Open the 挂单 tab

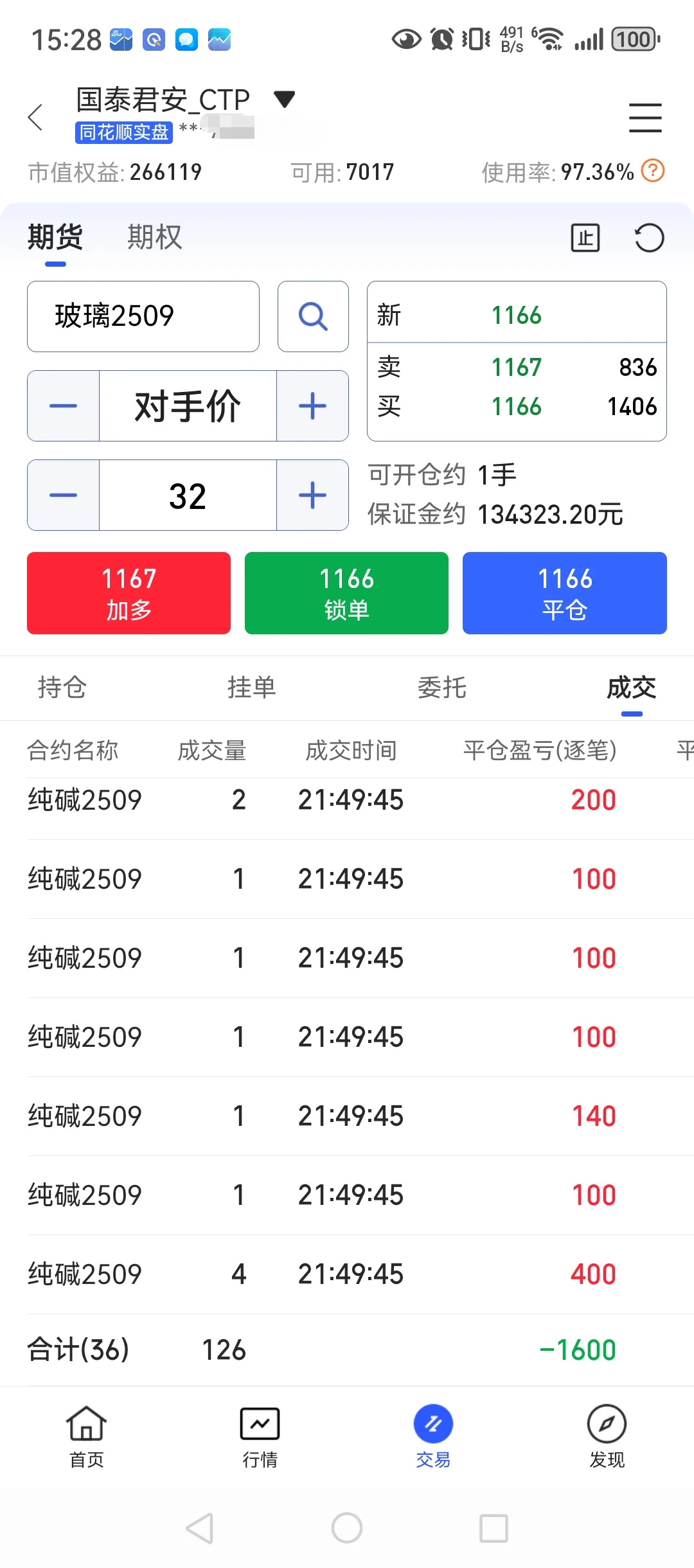click(251, 688)
